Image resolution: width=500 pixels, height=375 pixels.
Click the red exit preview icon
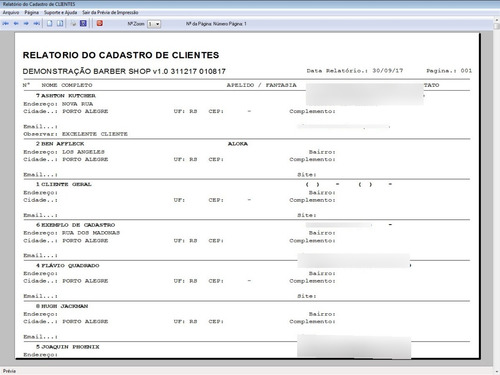[100, 23]
